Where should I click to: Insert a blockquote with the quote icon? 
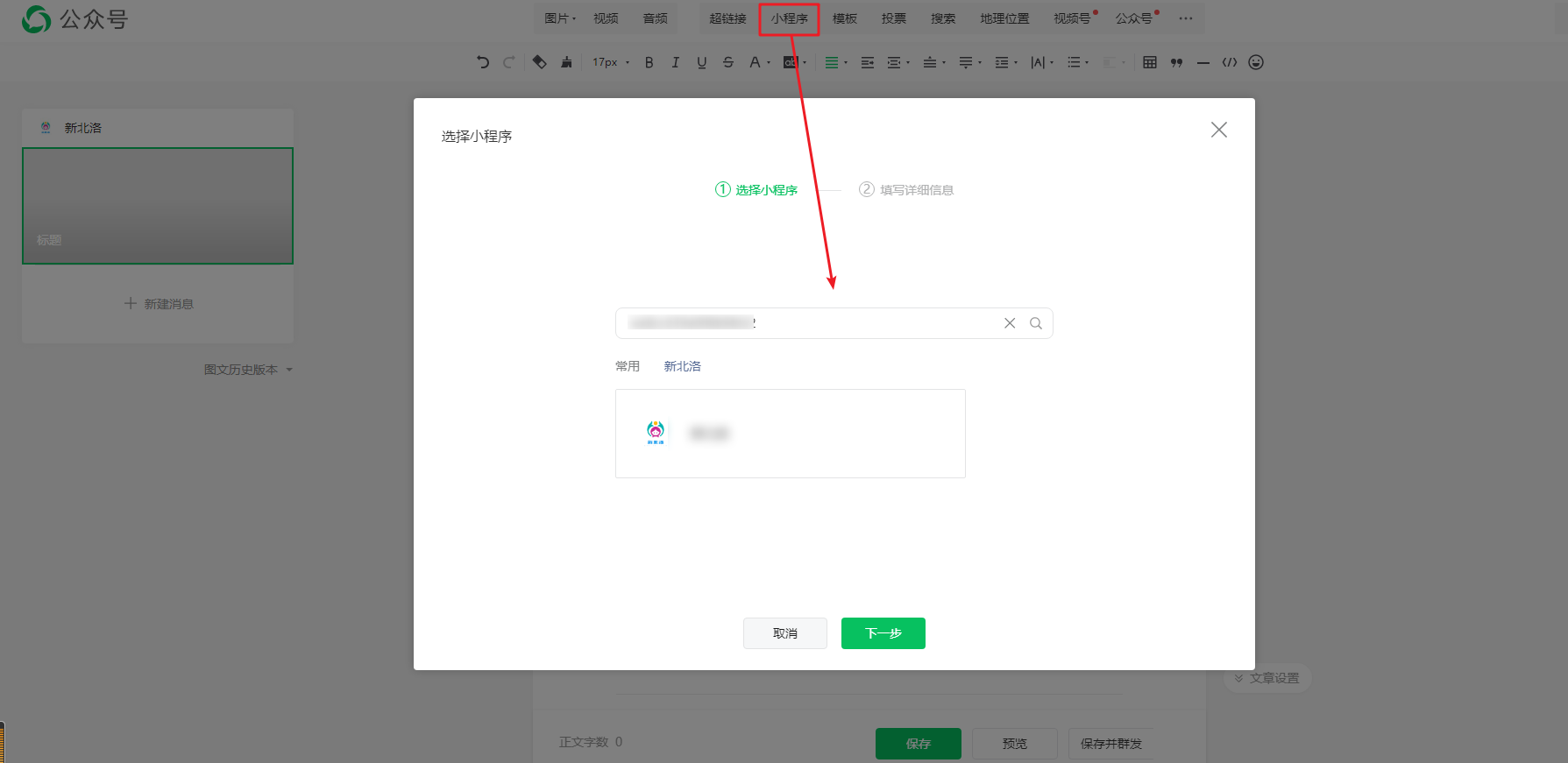point(1176,62)
